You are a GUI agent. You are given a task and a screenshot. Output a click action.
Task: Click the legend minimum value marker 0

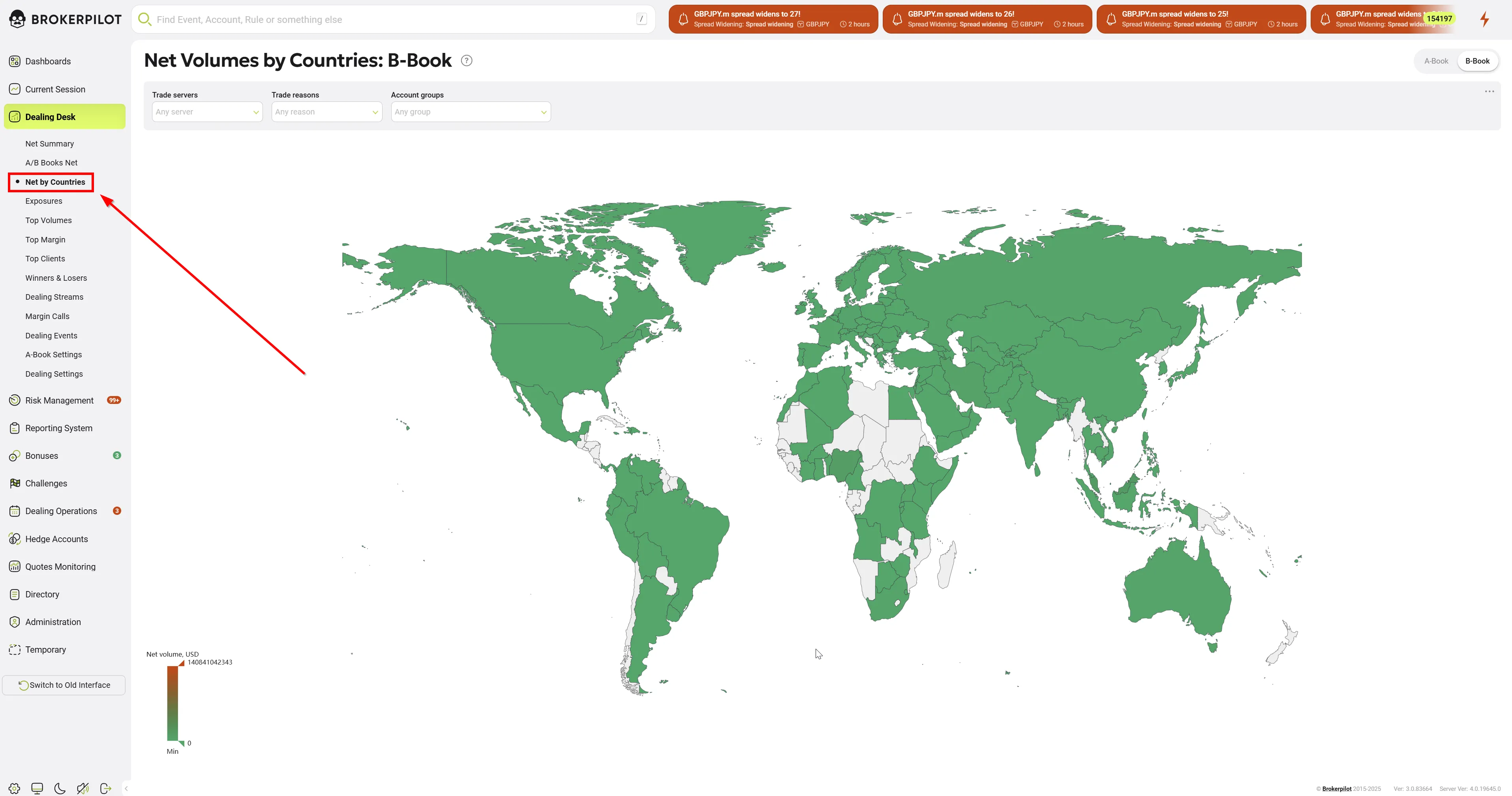[189, 743]
